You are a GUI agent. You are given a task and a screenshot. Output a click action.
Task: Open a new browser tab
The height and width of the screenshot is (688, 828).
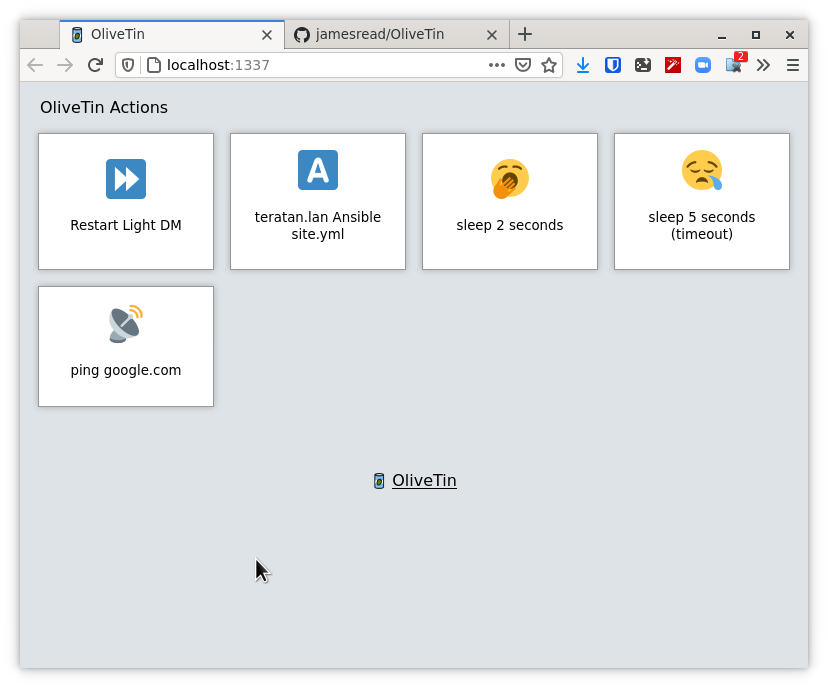[525, 33]
